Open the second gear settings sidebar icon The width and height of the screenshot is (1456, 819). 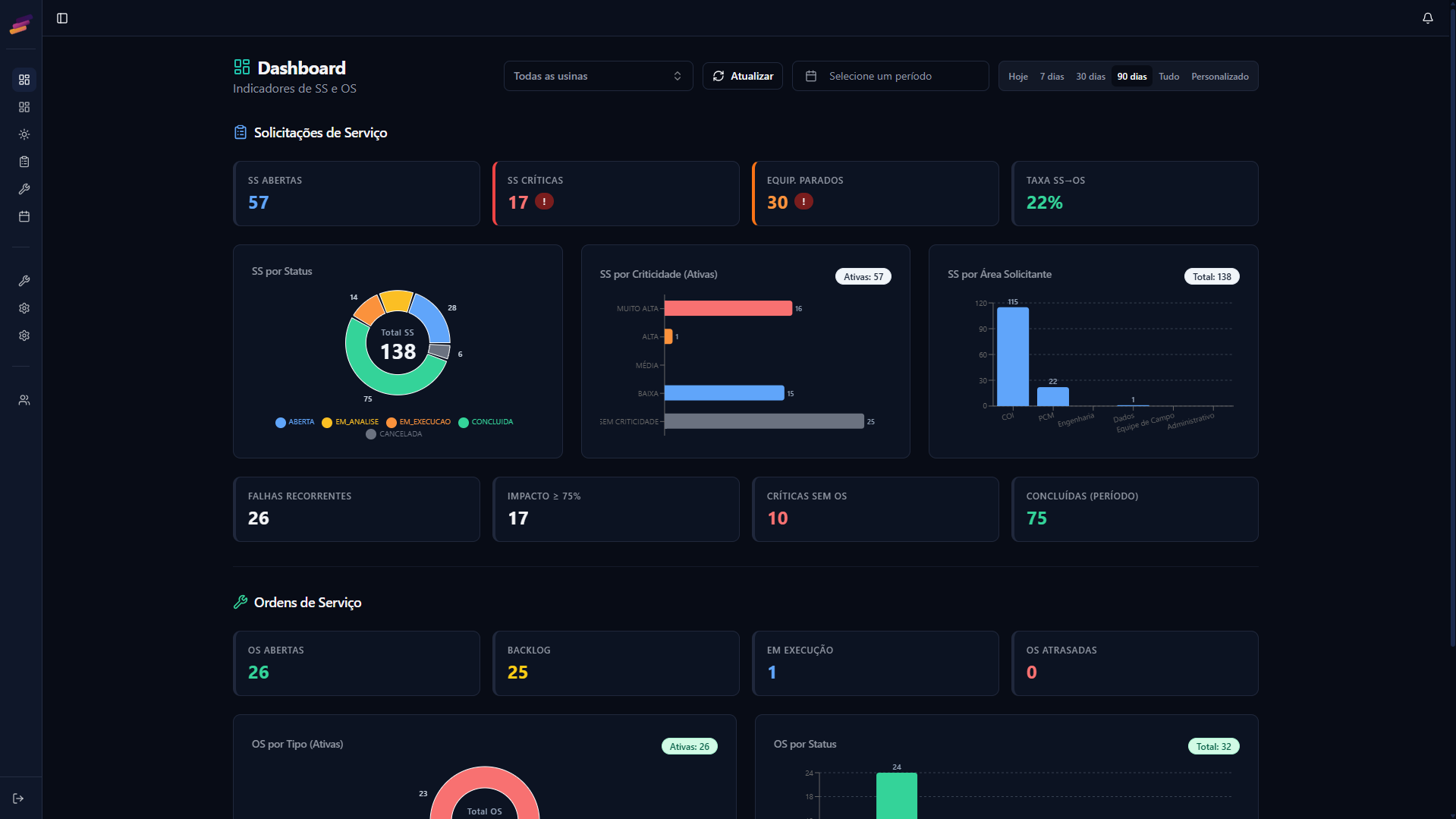[24, 335]
